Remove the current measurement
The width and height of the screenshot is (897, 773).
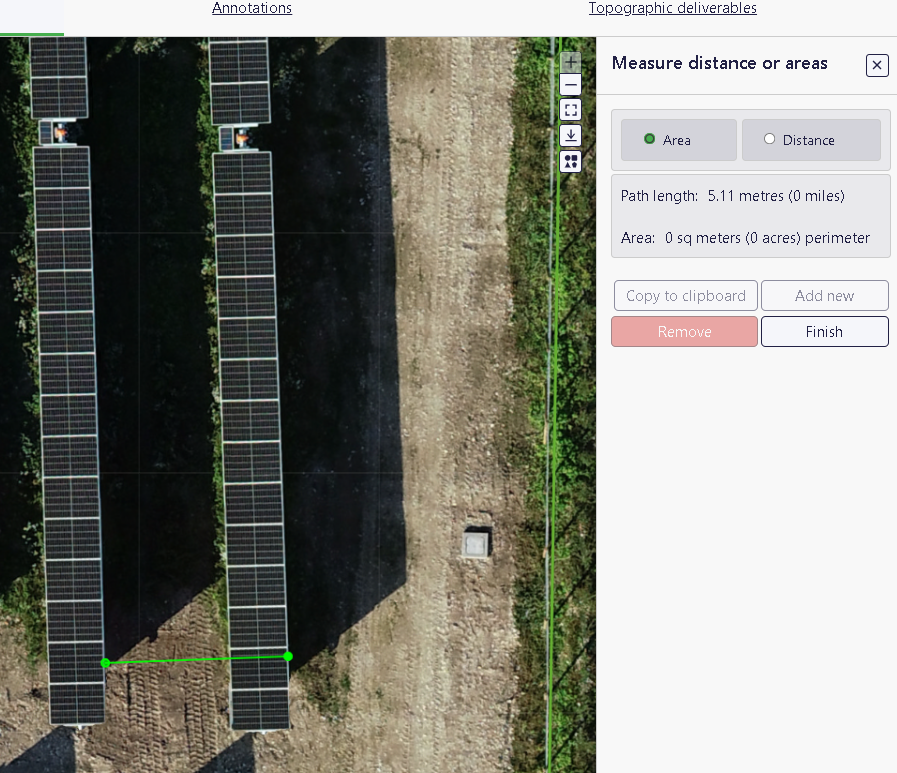tap(684, 331)
